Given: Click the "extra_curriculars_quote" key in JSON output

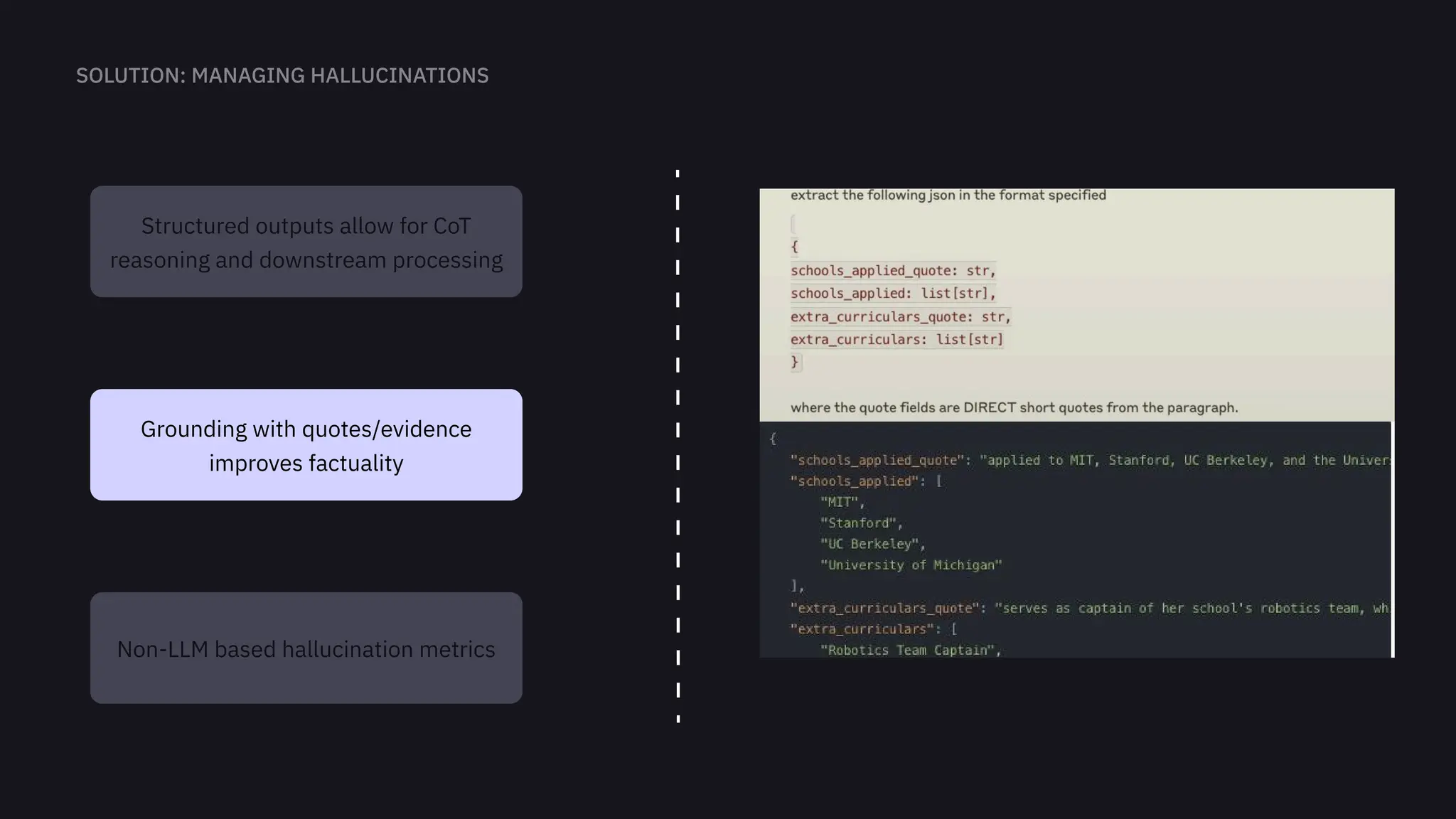Looking at the screenshot, I should pos(884,608).
